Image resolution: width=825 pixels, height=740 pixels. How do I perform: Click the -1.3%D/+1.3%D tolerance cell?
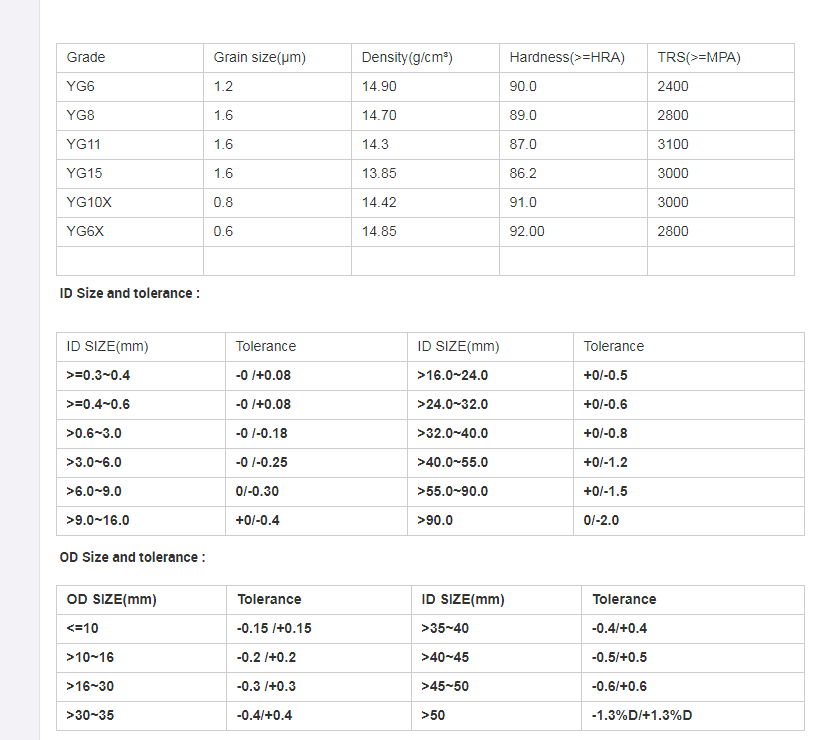693,715
